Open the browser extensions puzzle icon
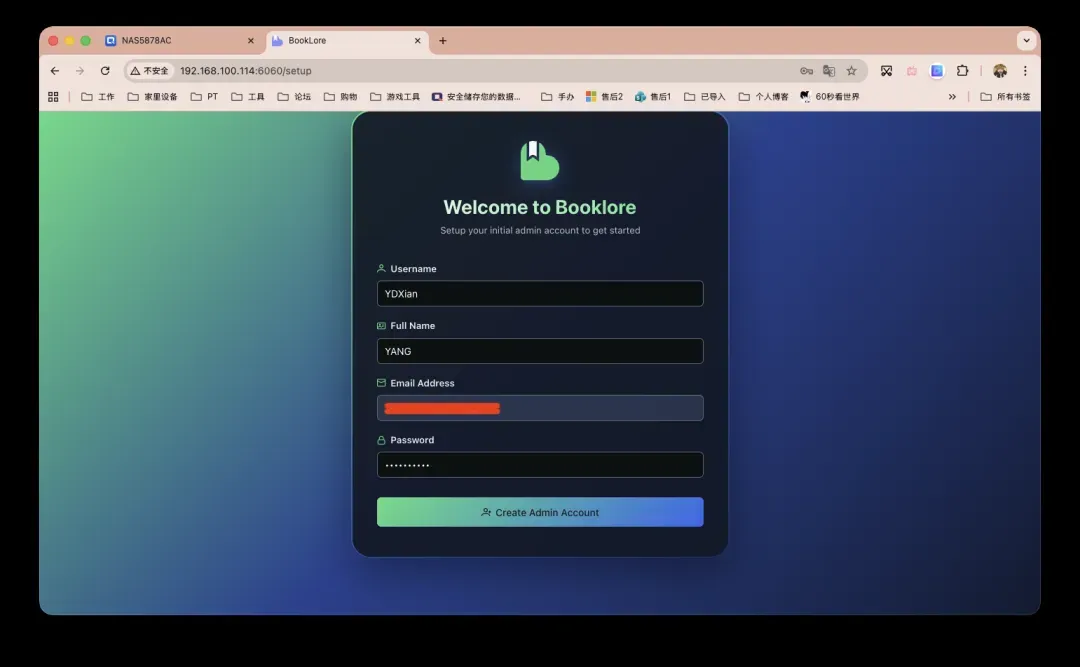The width and height of the screenshot is (1080, 667). [x=962, y=71]
